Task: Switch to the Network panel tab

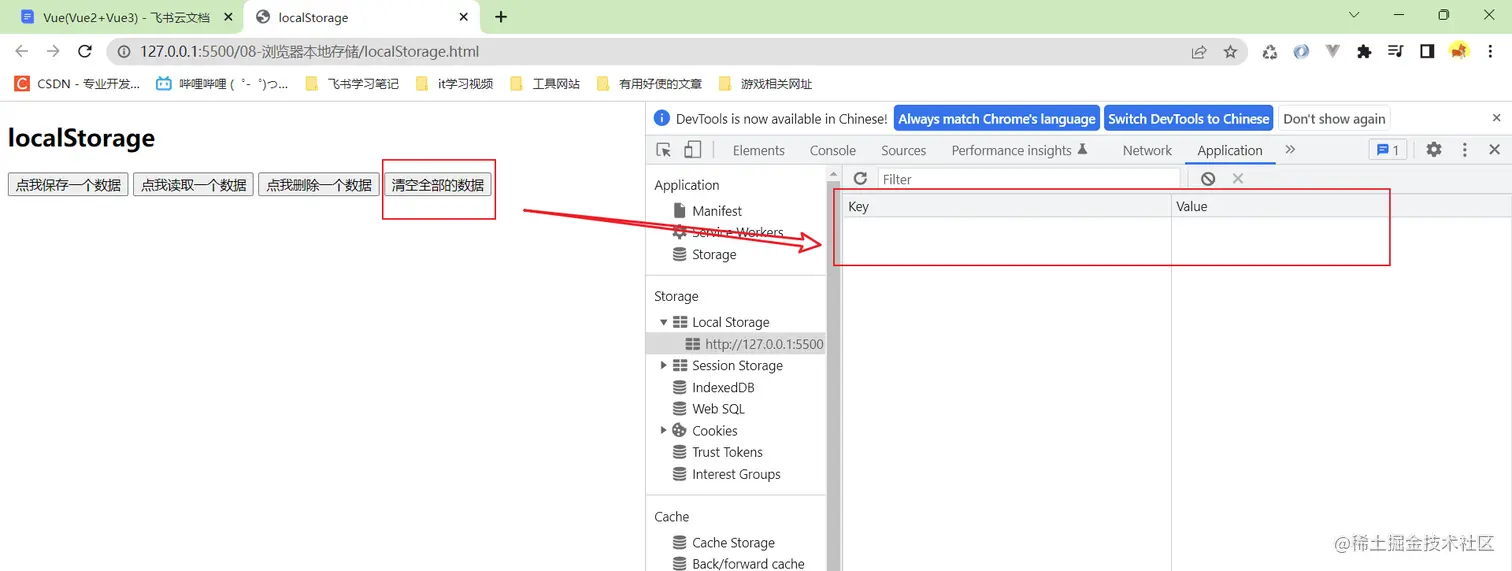Action: tap(1147, 150)
